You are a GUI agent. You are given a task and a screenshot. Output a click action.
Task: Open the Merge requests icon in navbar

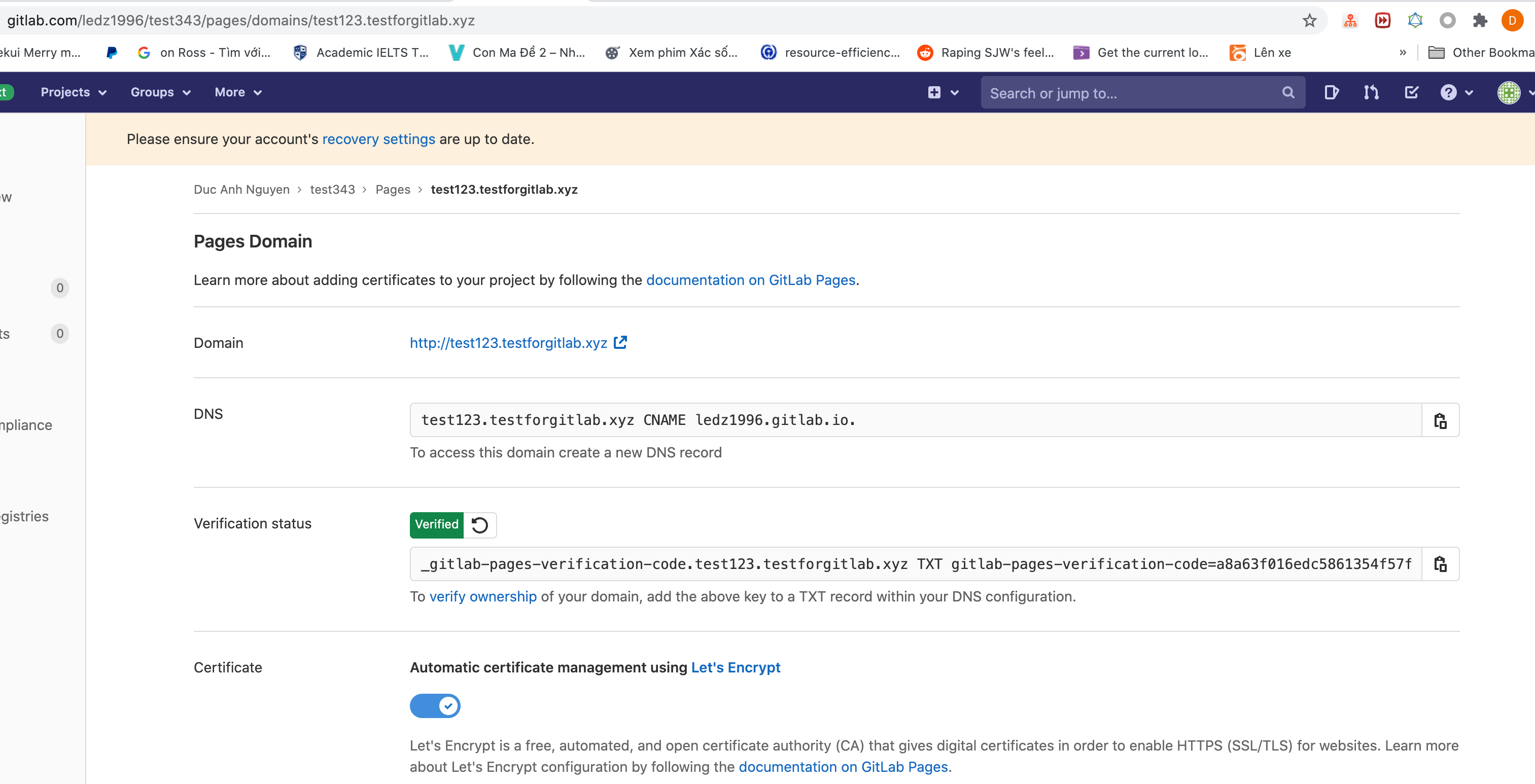tap(1371, 92)
